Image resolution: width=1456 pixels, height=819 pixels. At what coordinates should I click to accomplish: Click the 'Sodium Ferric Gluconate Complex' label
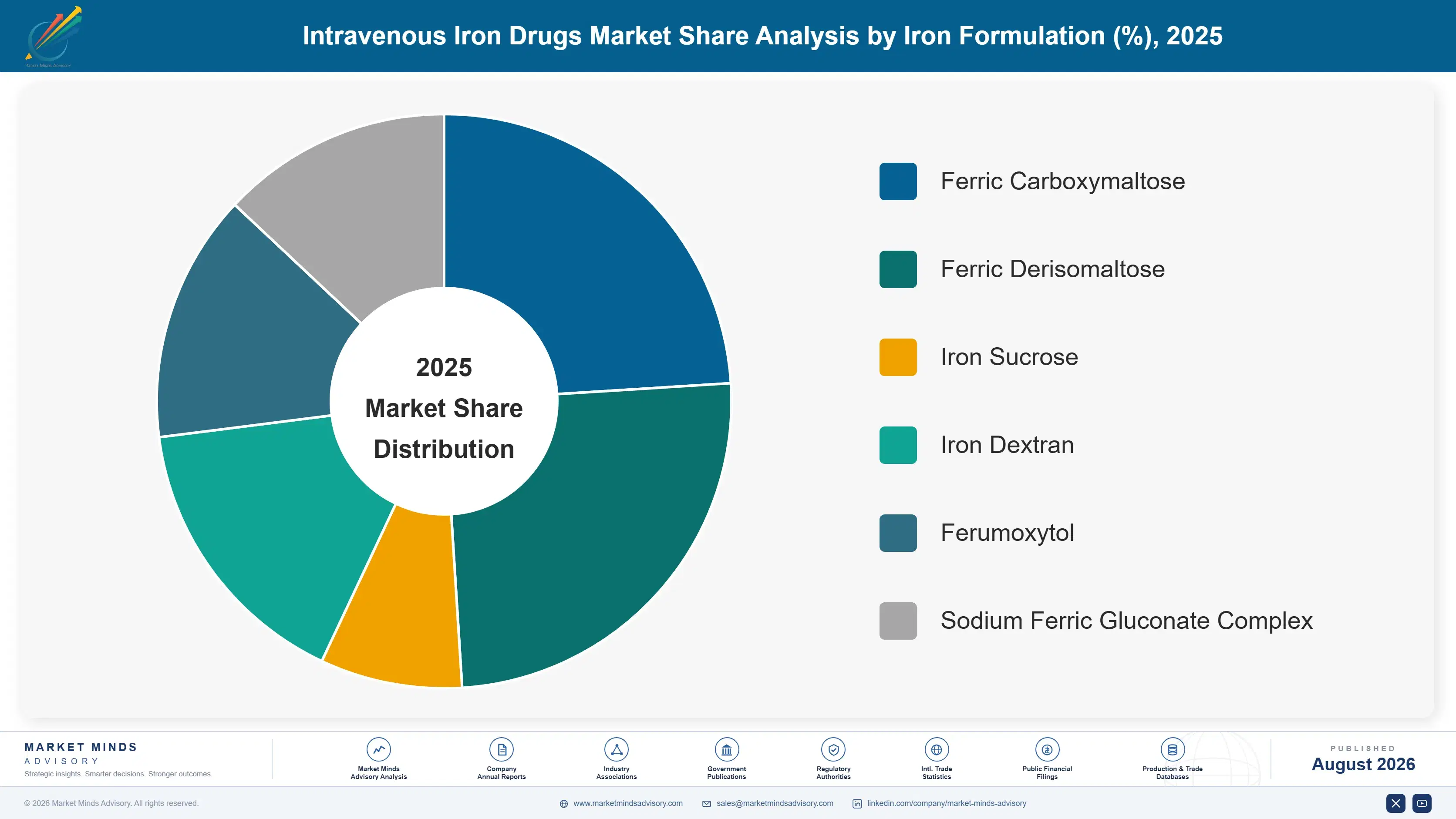[x=1126, y=621]
